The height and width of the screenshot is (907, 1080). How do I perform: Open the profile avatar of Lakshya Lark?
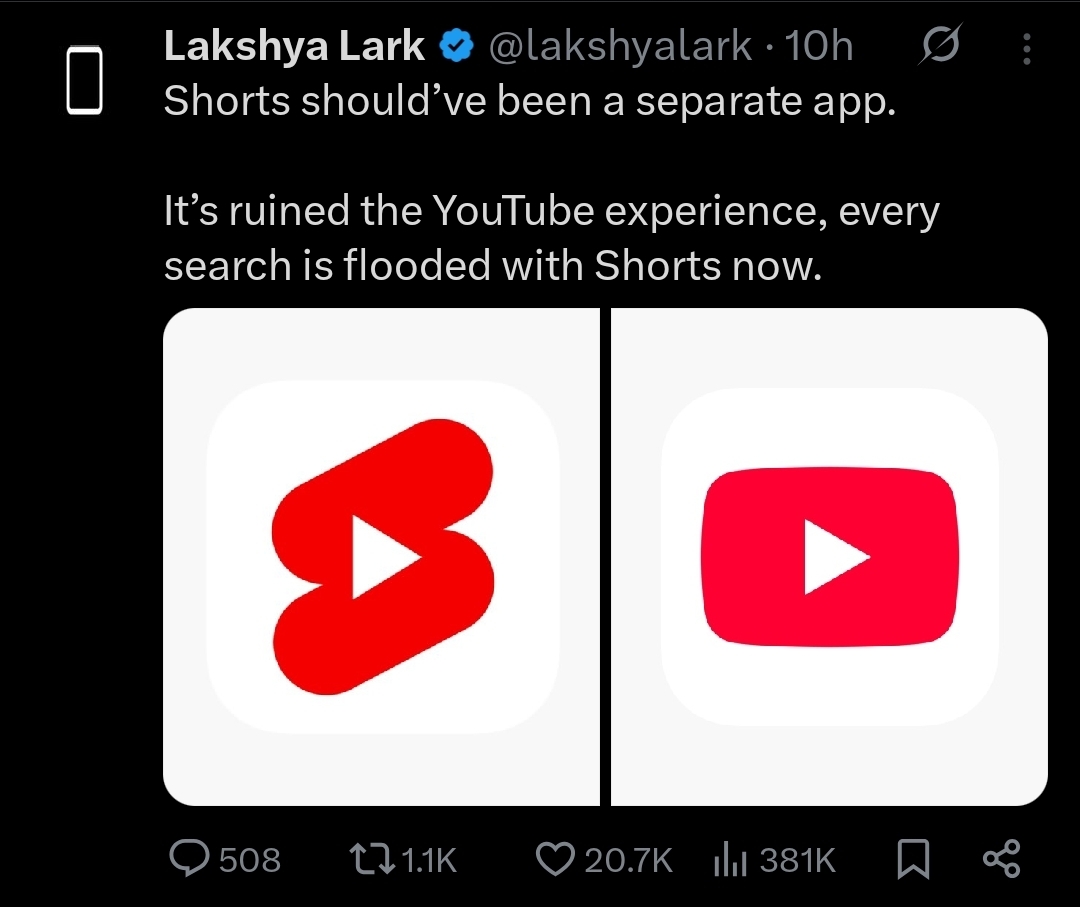(85, 79)
